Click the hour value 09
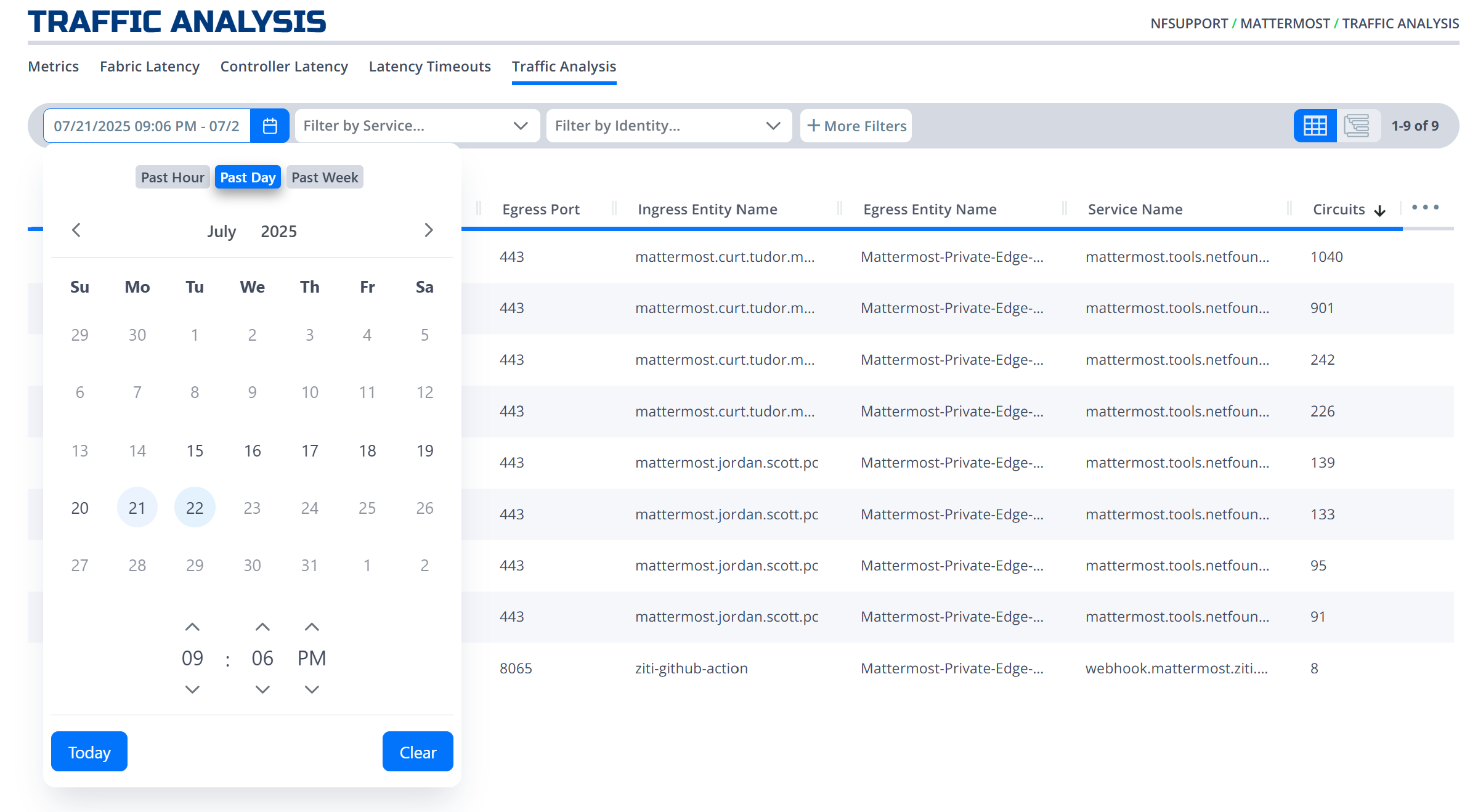Screen dimensions: 1470x812 192,659
